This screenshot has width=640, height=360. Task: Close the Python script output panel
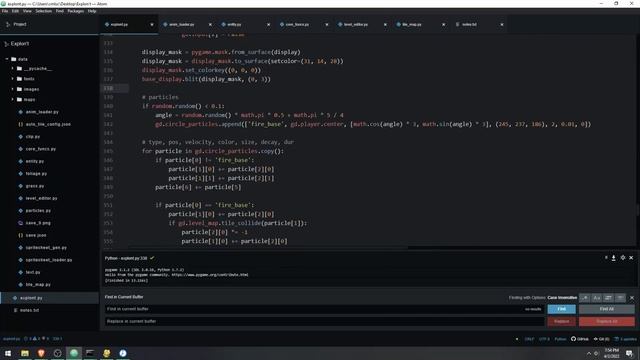tap(631, 258)
